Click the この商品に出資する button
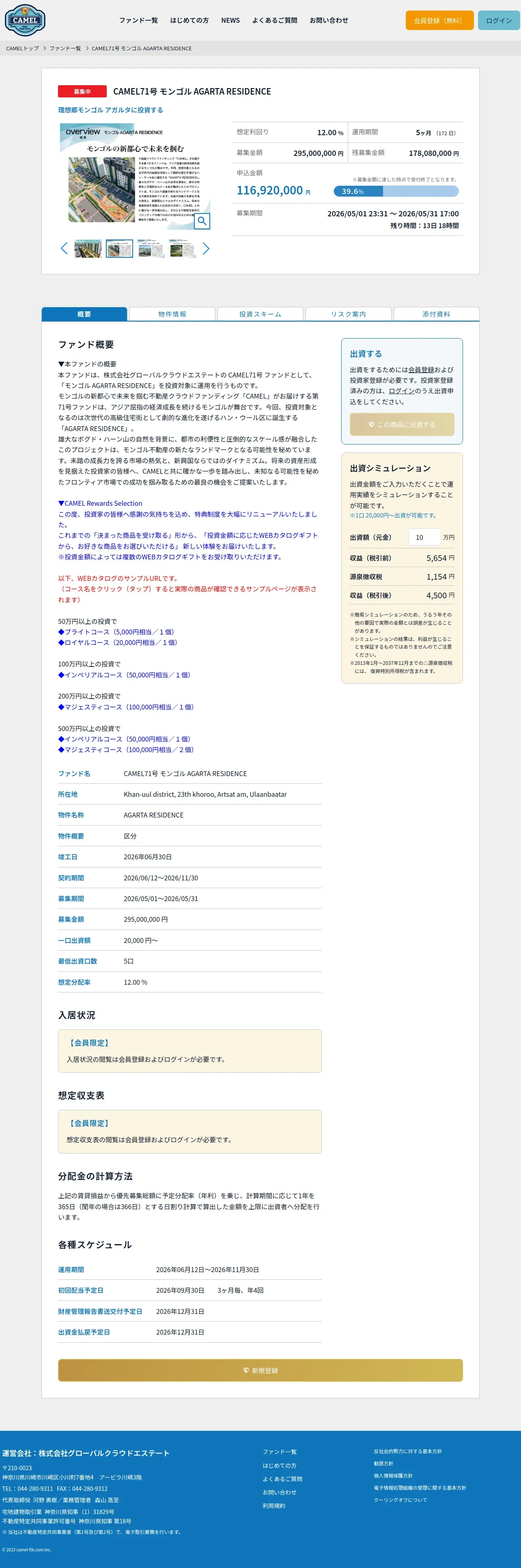The image size is (521, 1568). (x=402, y=424)
